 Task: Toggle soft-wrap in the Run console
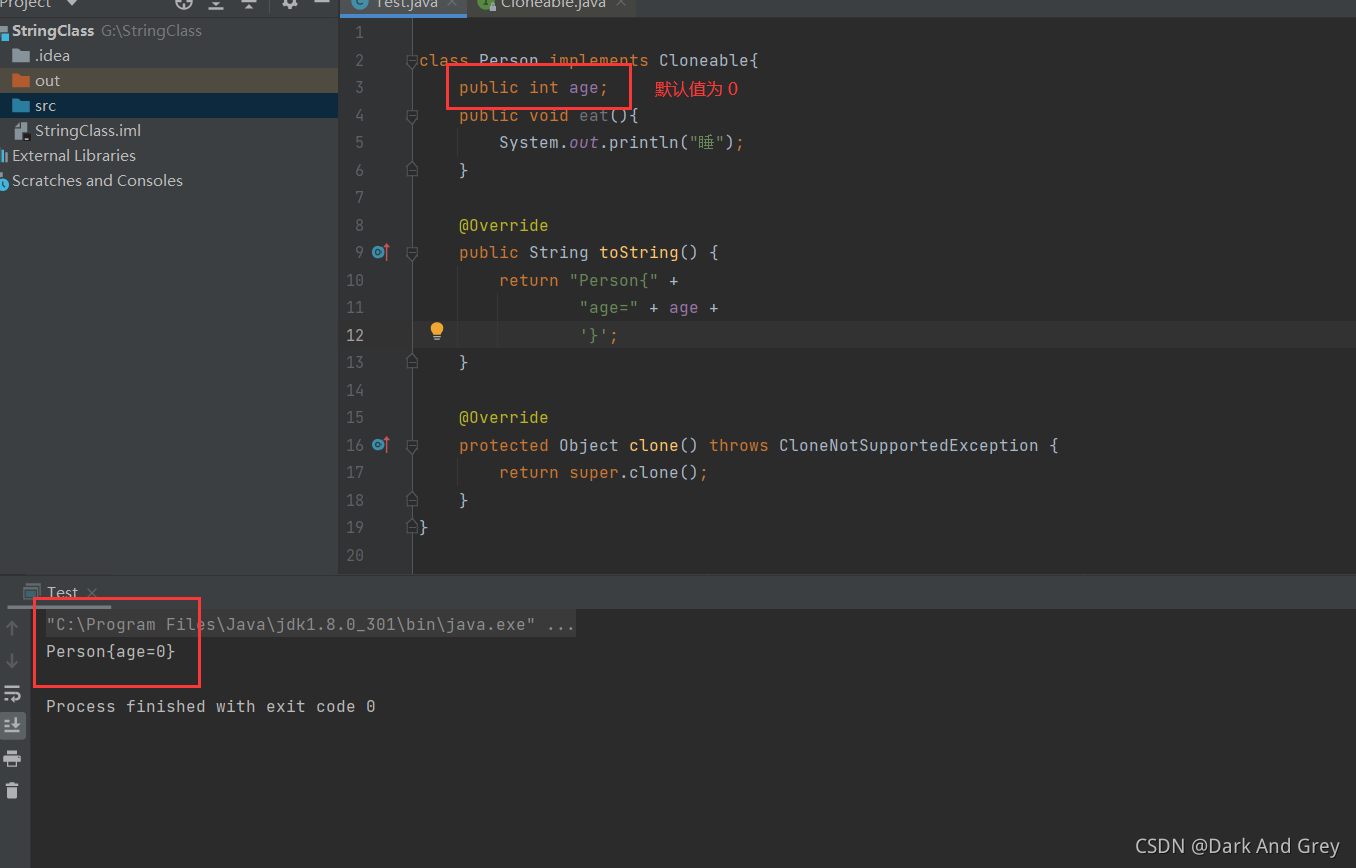[x=12, y=692]
